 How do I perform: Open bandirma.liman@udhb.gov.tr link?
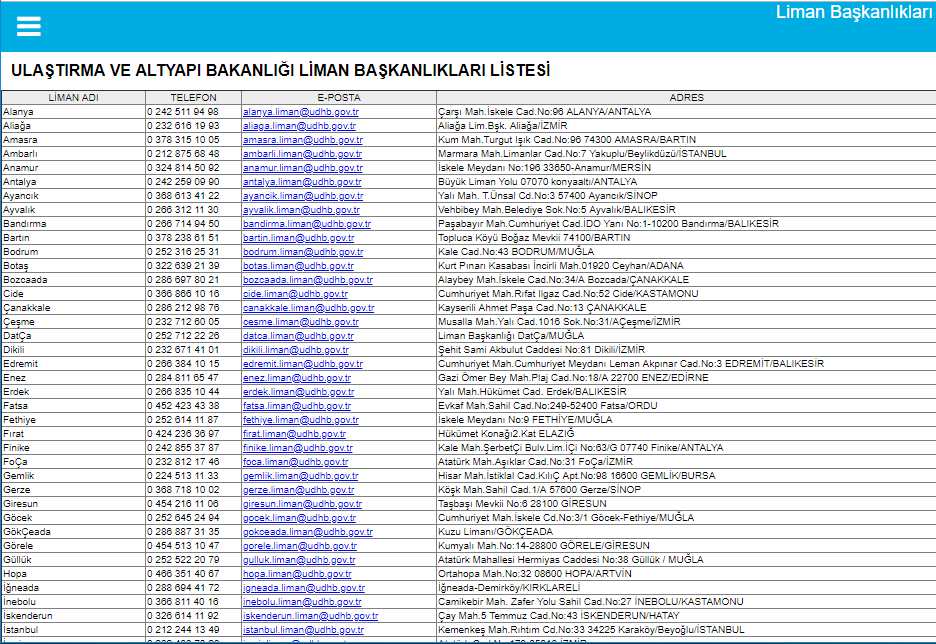click(x=307, y=224)
